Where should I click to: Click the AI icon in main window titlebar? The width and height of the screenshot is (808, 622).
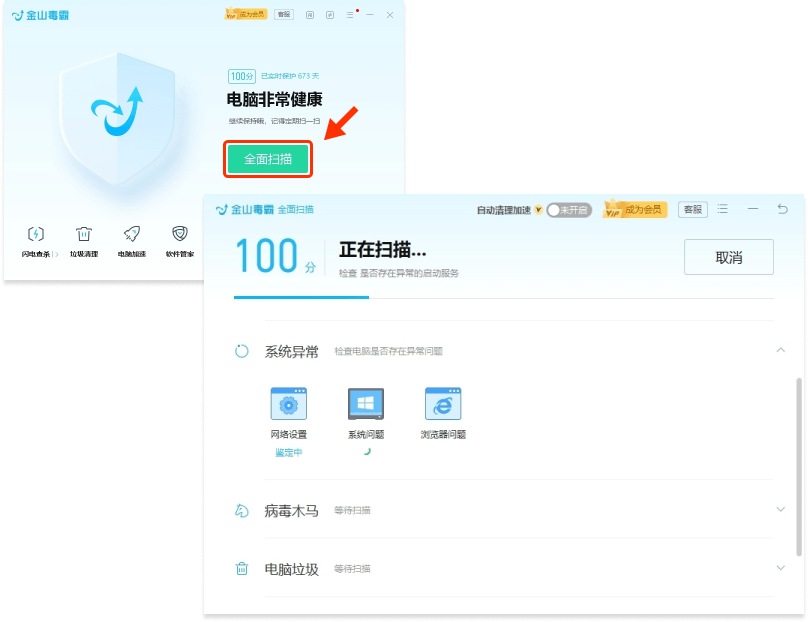coord(310,15)
